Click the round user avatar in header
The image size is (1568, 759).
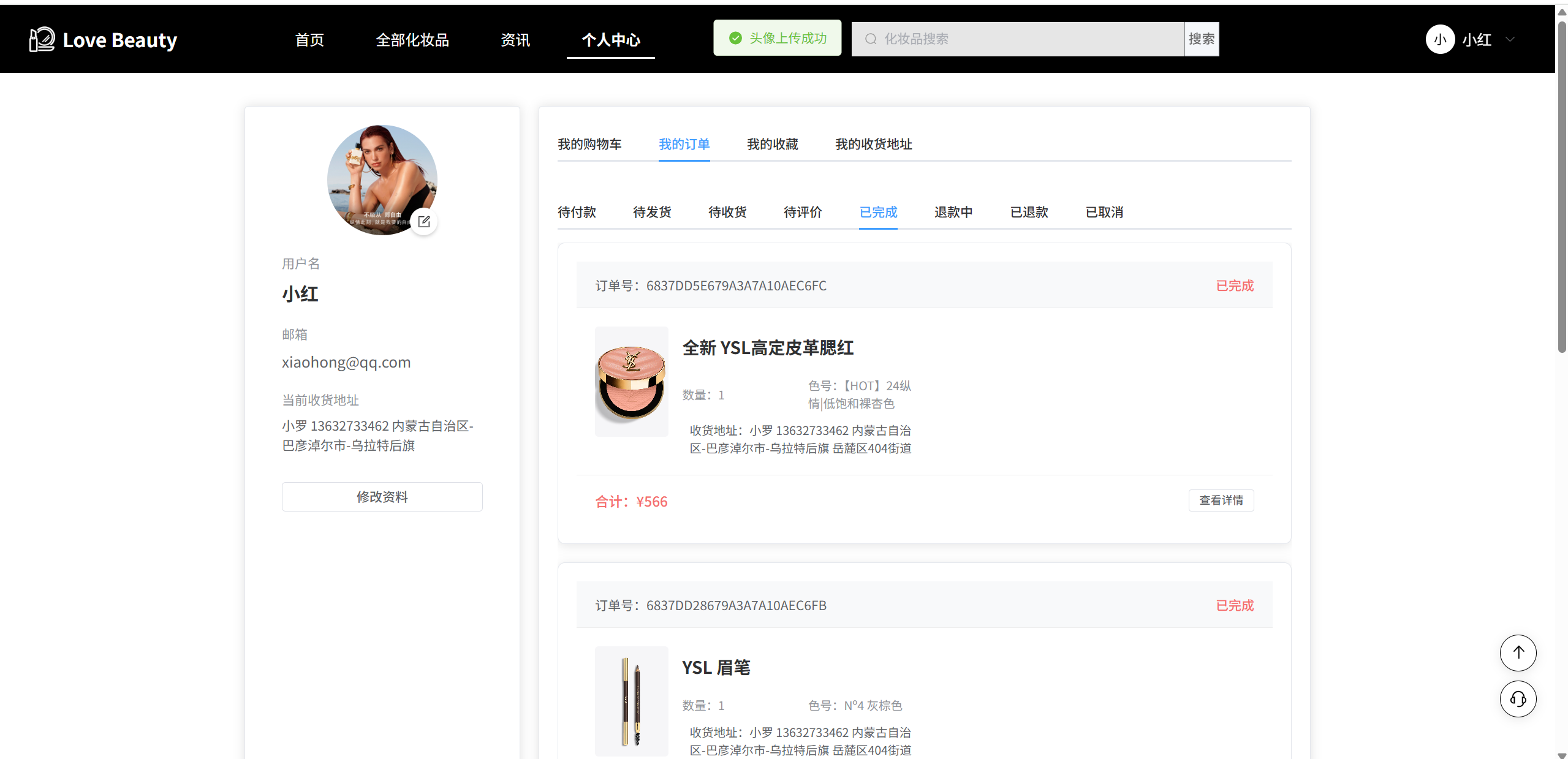point(1440,40)
